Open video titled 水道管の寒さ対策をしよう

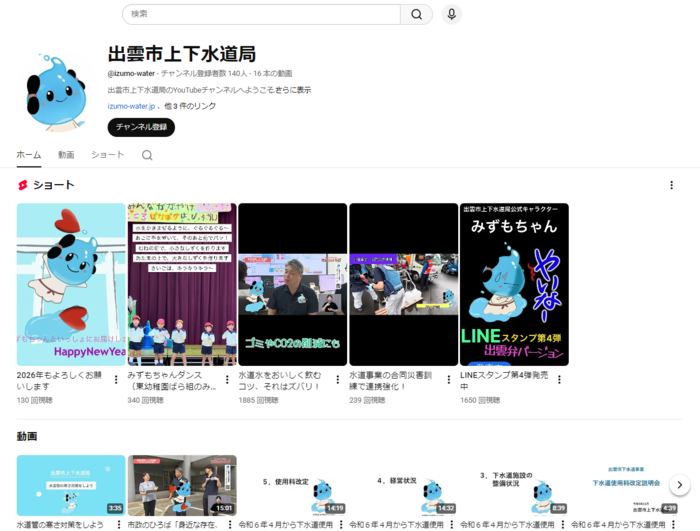(x=60, y=525)
